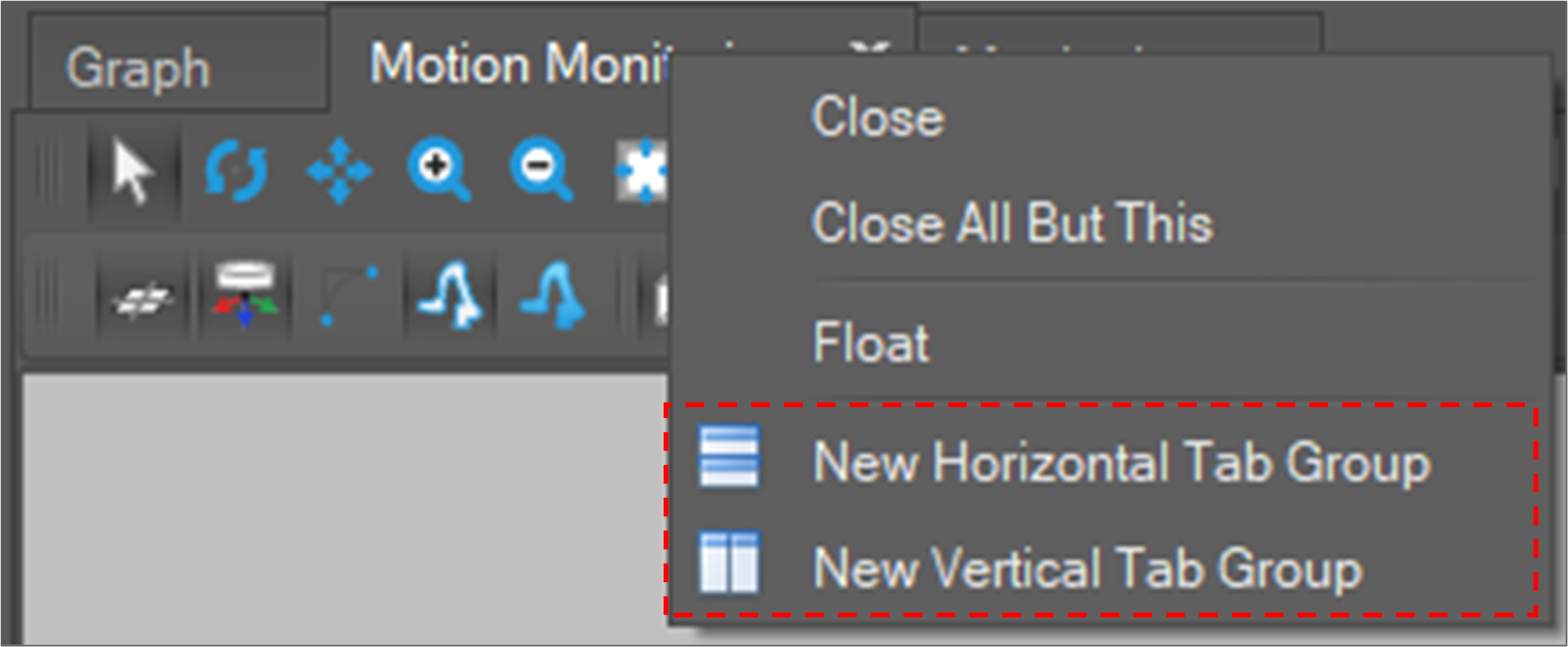This screenshot has height=647, width=1568.
Task: Create a New Horizontal Tab Group
Action: [x=1123, y=463]
